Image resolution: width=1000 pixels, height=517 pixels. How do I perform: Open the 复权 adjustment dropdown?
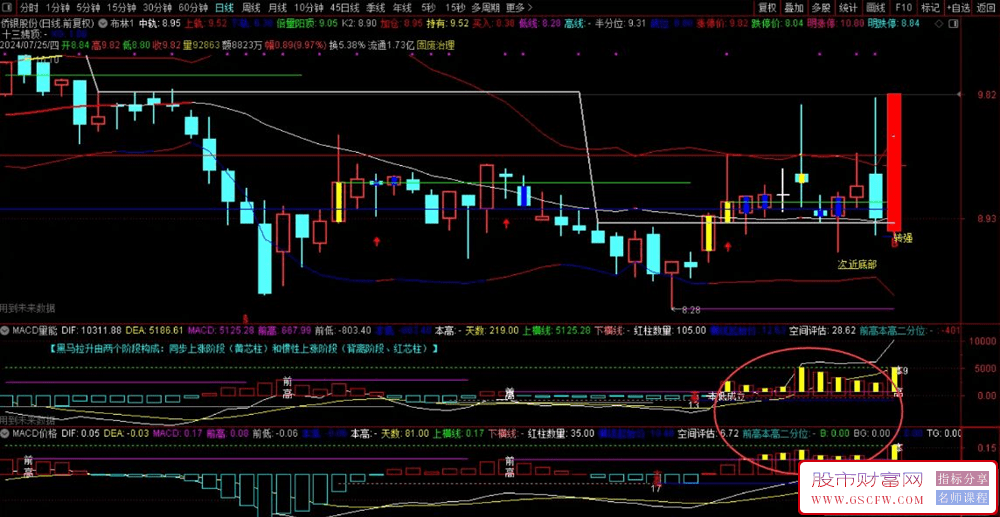(x=767, y=8)
